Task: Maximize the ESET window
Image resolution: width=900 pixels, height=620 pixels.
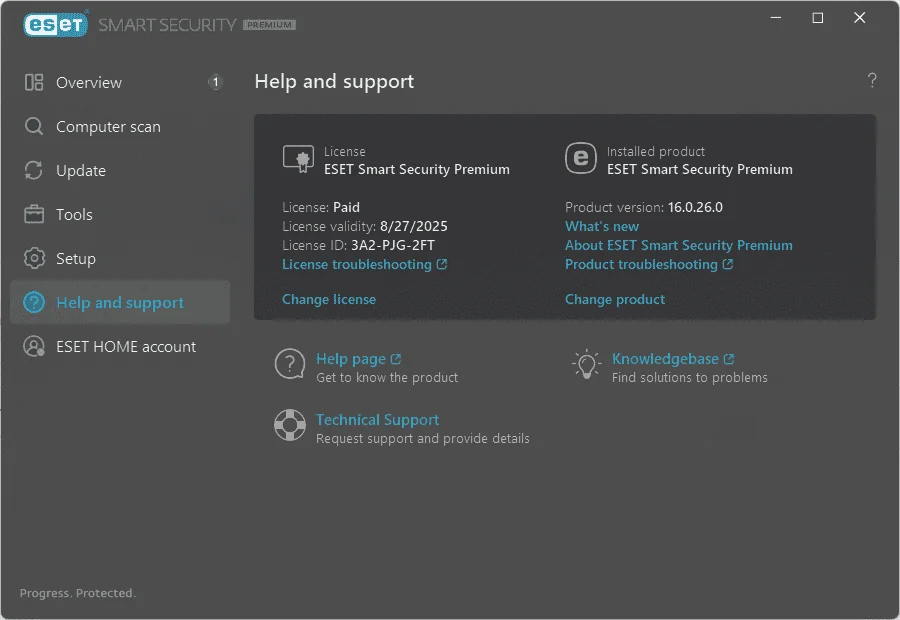Action: [818, 18]
